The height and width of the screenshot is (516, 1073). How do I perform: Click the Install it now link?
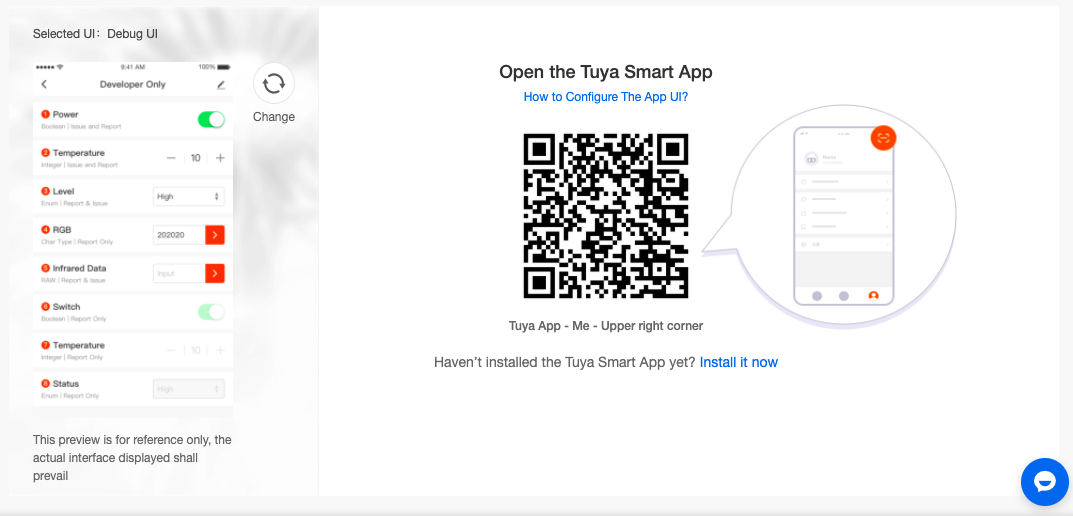pyautogui.click(x=738, y=362)
